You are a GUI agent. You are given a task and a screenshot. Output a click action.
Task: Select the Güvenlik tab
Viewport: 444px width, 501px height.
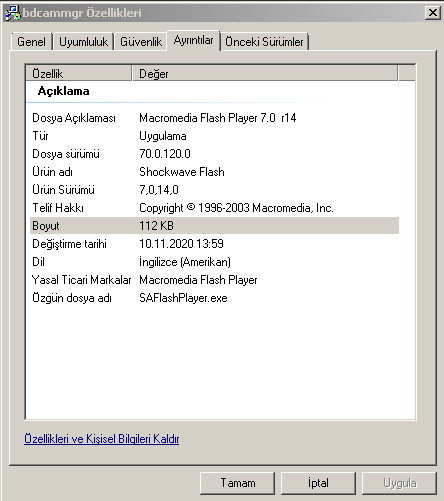pos(141,42)
